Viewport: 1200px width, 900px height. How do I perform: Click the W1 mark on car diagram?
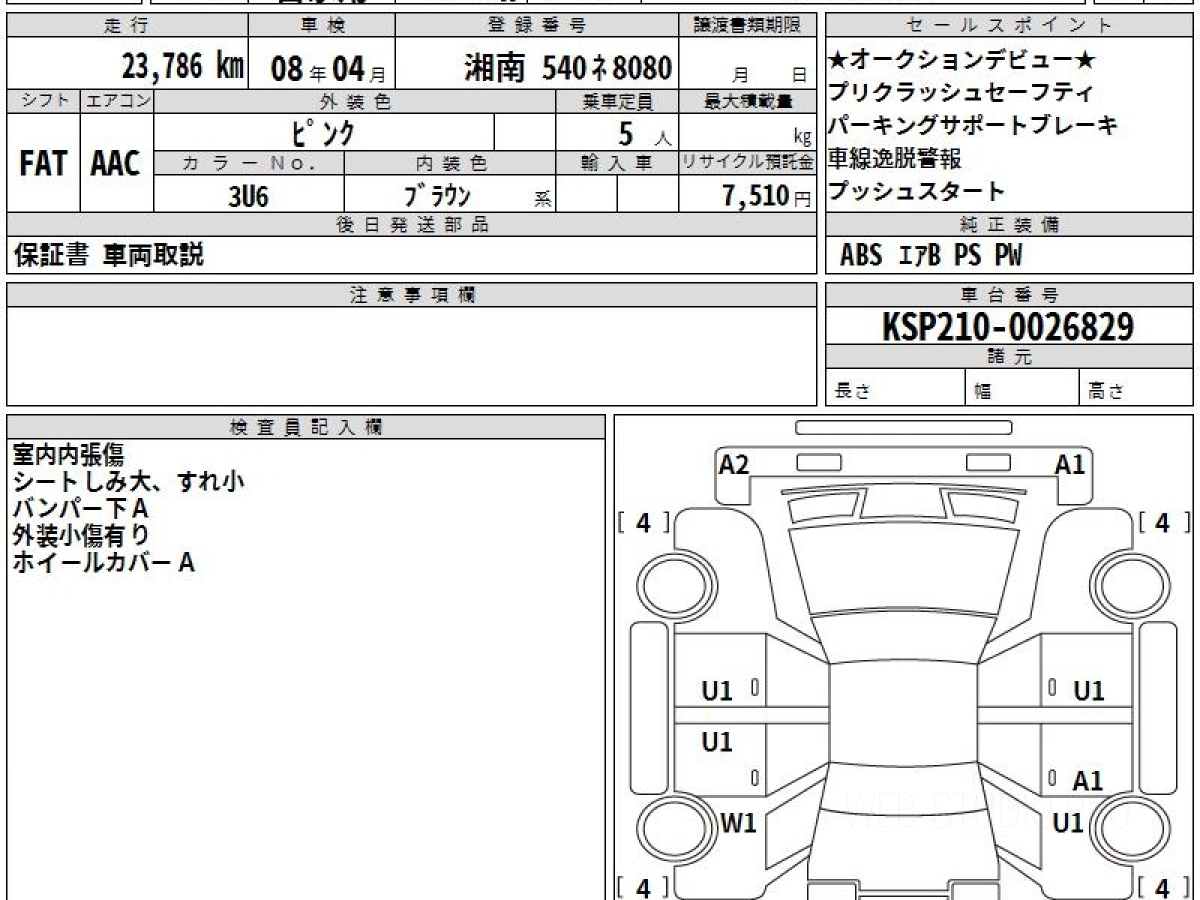pos(738,823)
